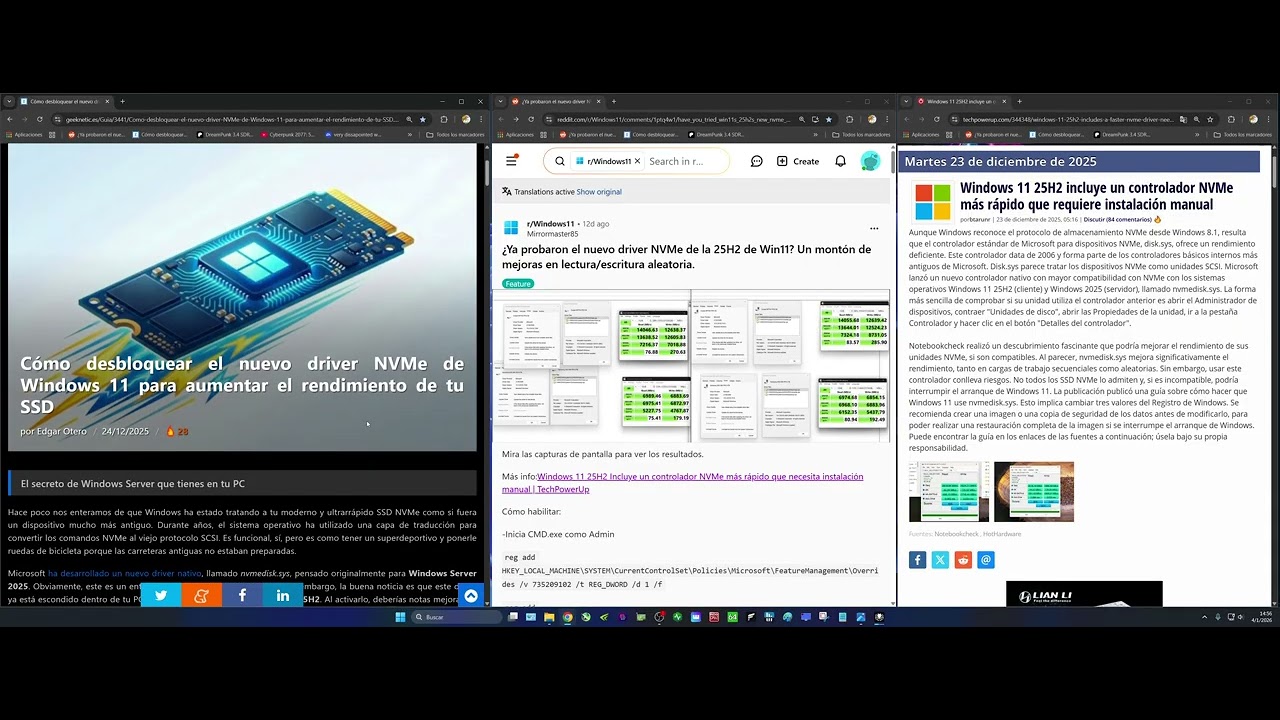Expand tab search dropdown in TechPowerUp window
This screenshot has width=1280, height=720.
[x=905, y=101]
